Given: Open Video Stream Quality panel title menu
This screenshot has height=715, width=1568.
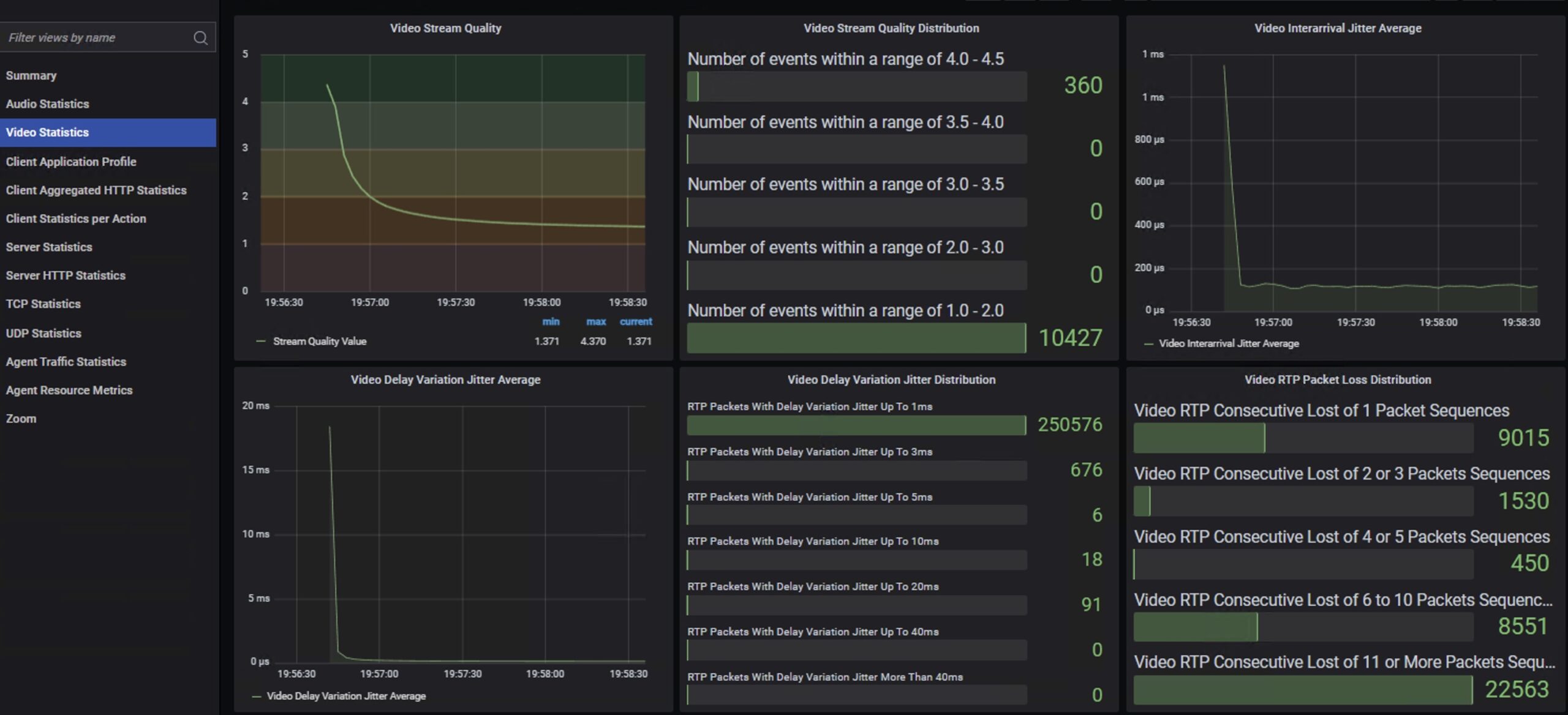Looking at the screenshot, I should 445,28.
